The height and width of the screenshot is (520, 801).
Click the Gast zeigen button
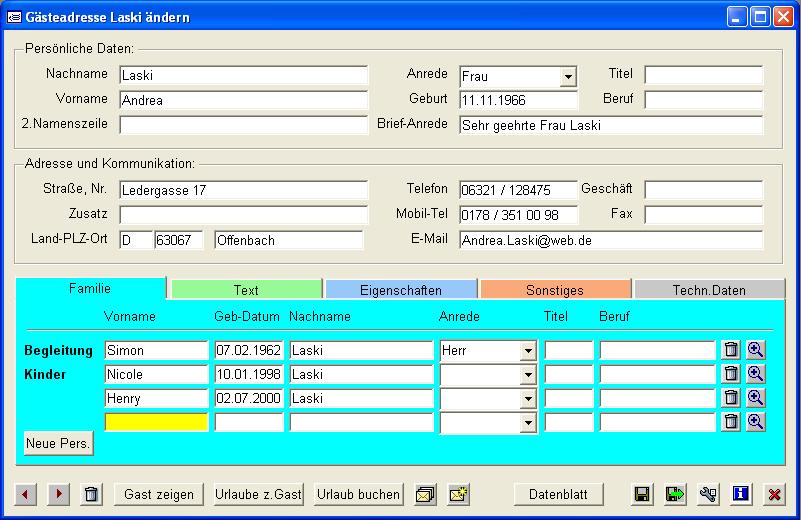point(159,494)
